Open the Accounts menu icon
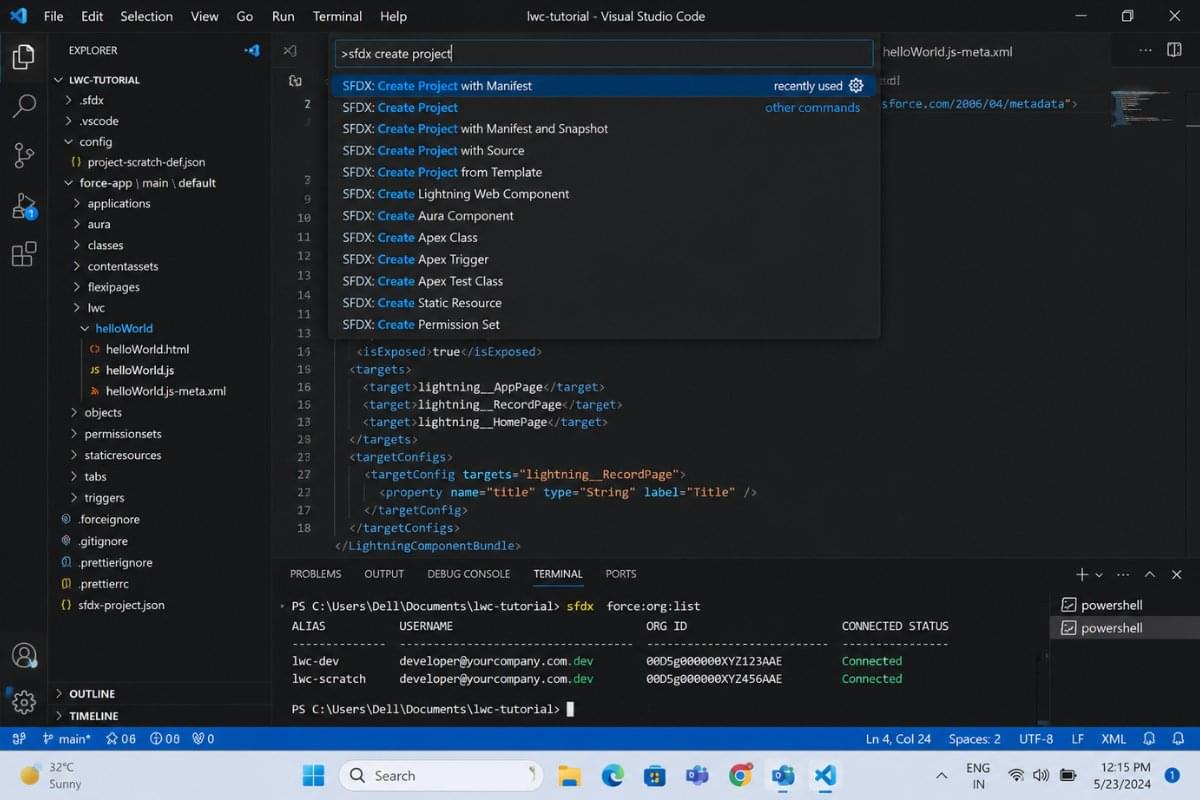The image size is (1200, 800). (x=23, y=655)
